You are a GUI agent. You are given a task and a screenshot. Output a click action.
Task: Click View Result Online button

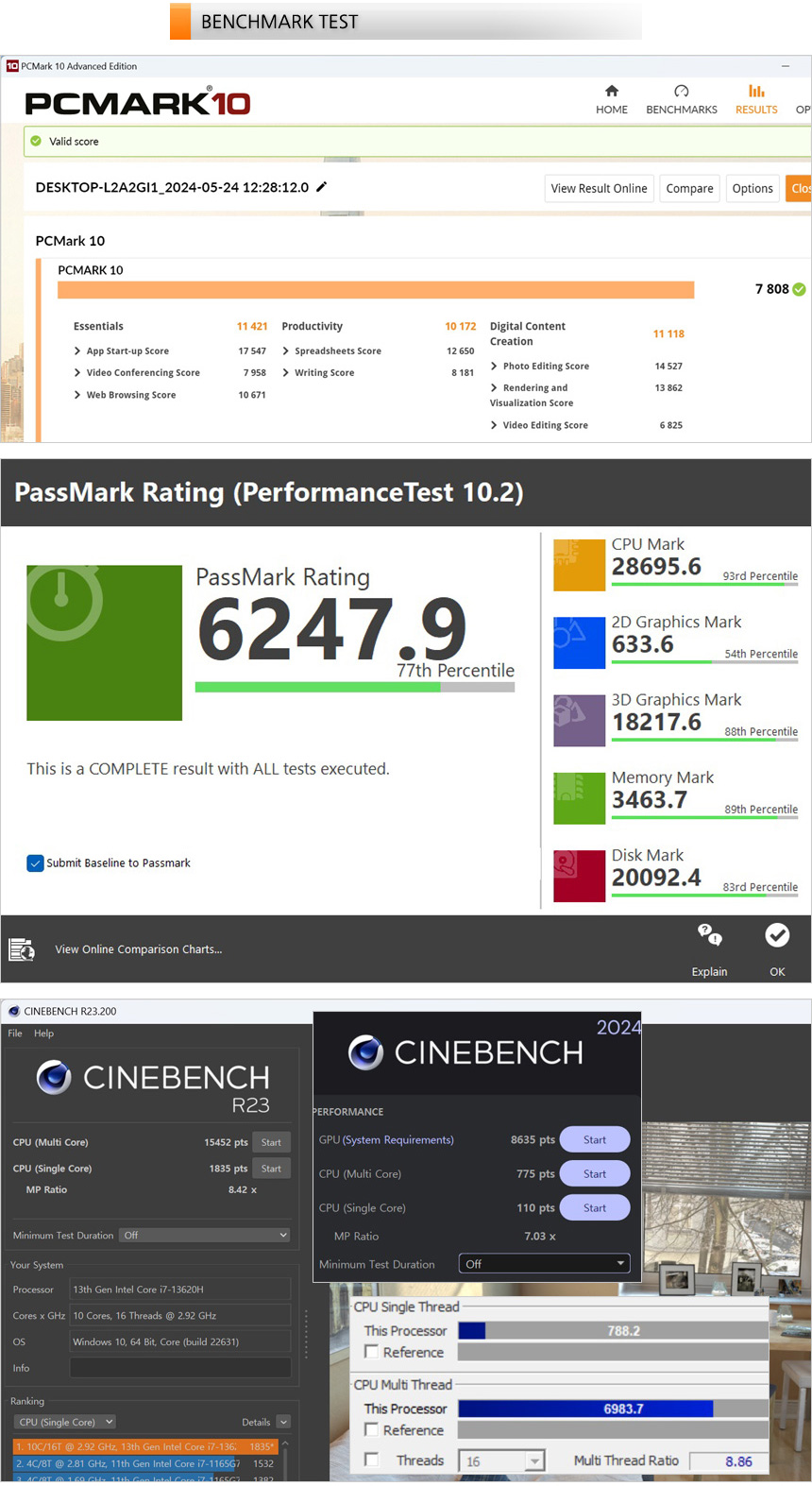599,188
